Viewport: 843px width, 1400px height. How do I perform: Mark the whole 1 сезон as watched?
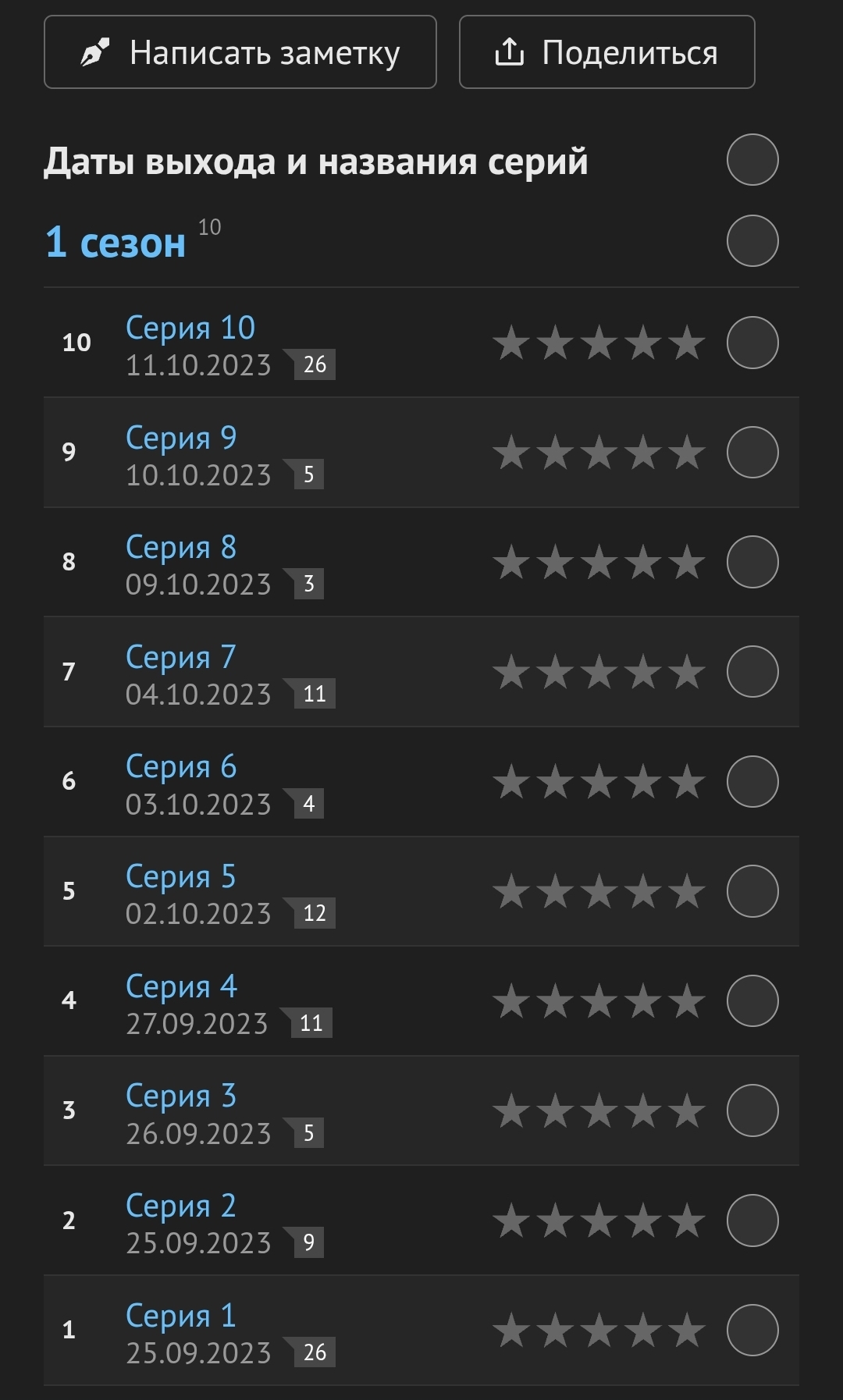752,240
